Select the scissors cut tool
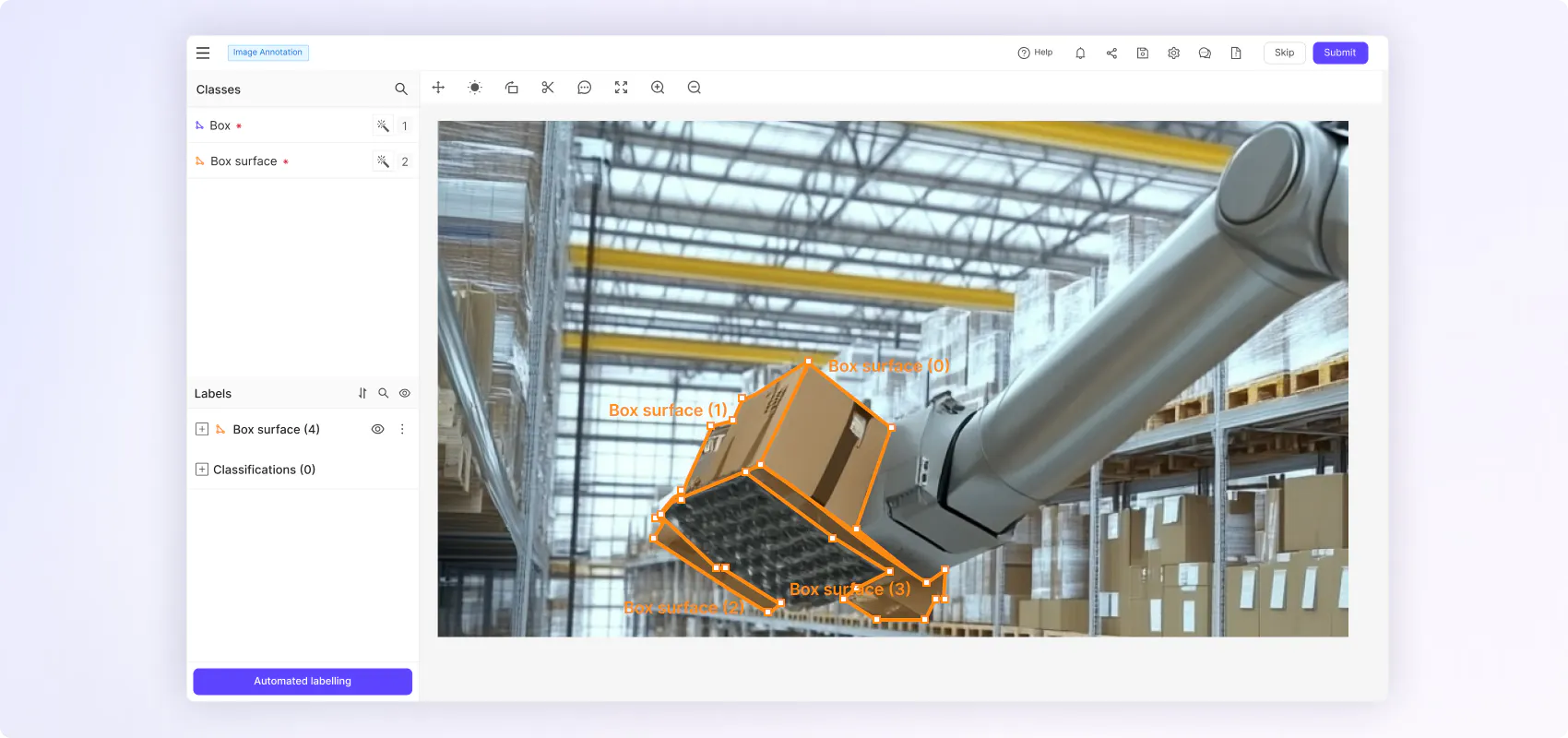This screenshot has height=738, width=1568. (548, 88)
